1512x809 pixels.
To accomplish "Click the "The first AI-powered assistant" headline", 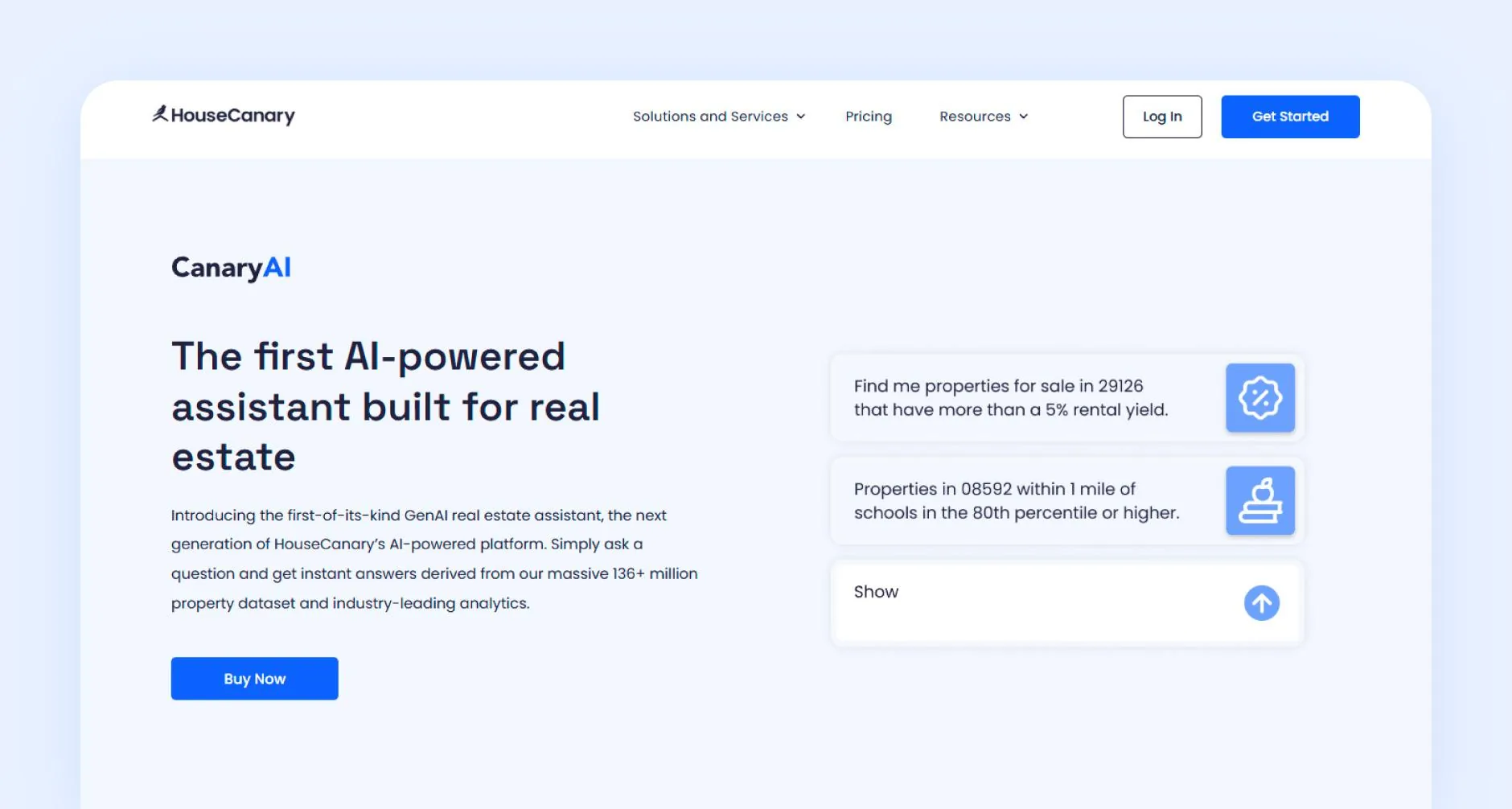I will pos(386,406).
